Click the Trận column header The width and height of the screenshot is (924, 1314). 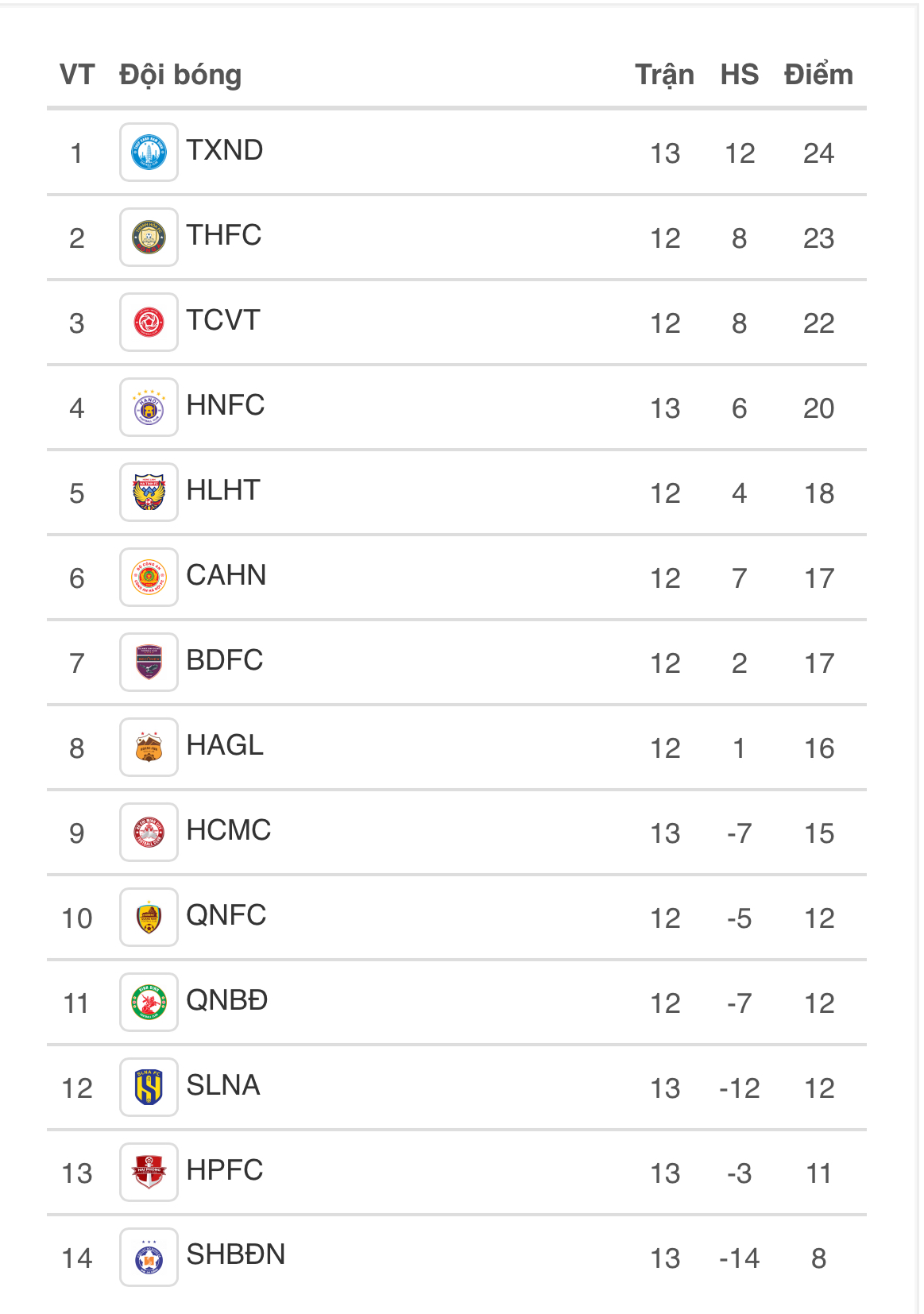665,75
